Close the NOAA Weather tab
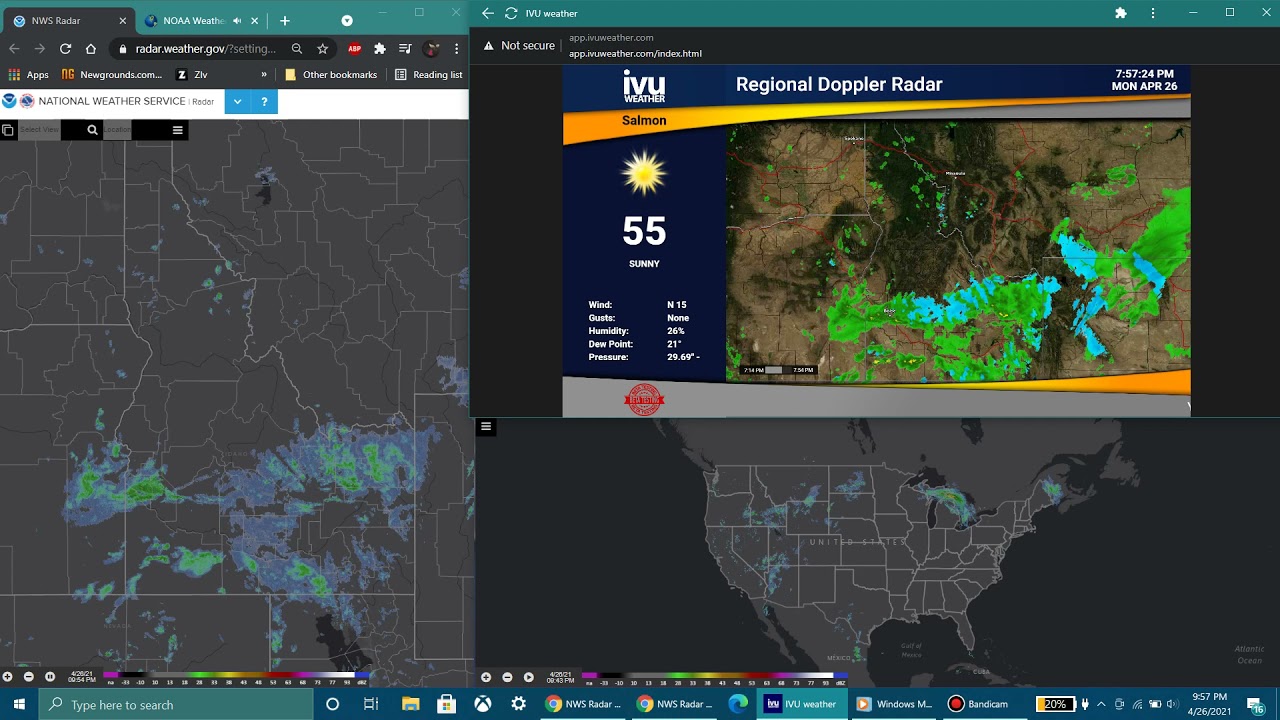The width and height of the screenshot is (1280, 720). point(255,20)
